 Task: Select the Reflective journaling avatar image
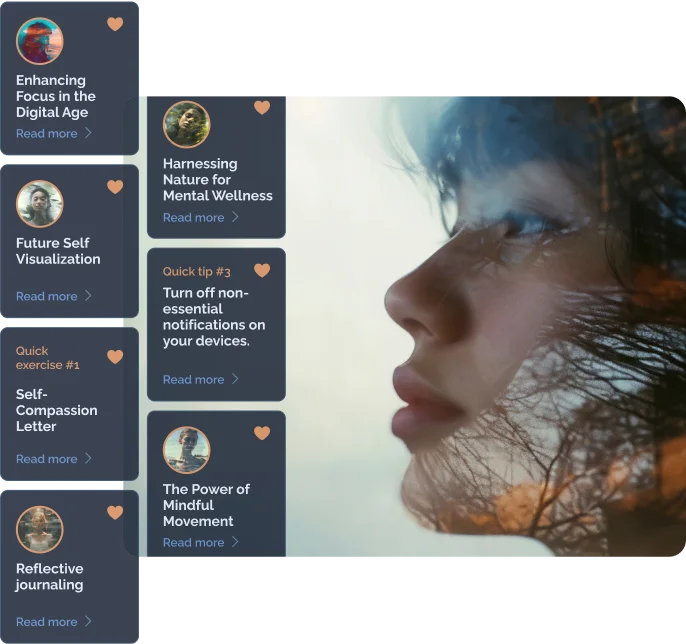(40, 530)
